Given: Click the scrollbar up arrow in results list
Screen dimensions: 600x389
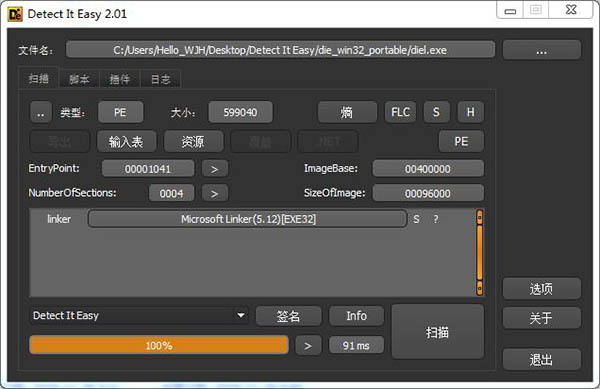Looking at the screenshot, I should pos(479,217).
